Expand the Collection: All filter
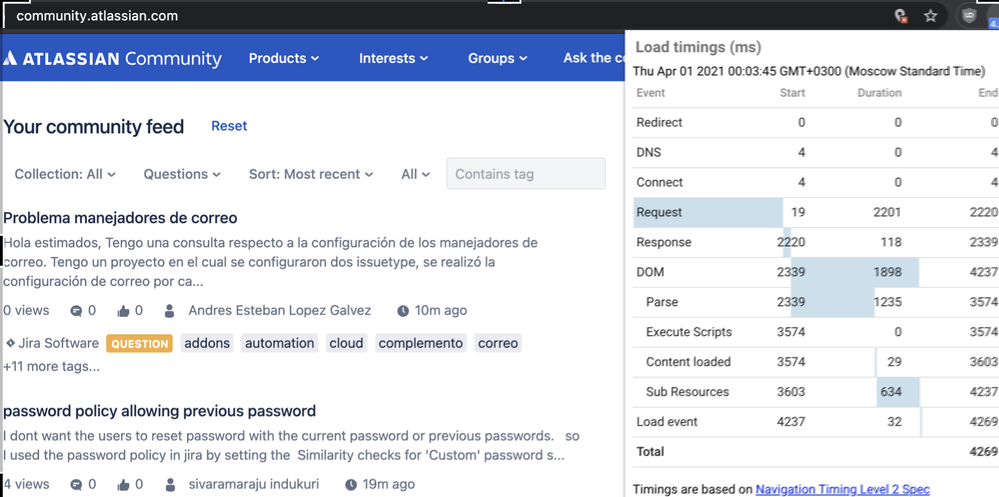The height and width of the screenshot is (497, 999). coord(65,174)
